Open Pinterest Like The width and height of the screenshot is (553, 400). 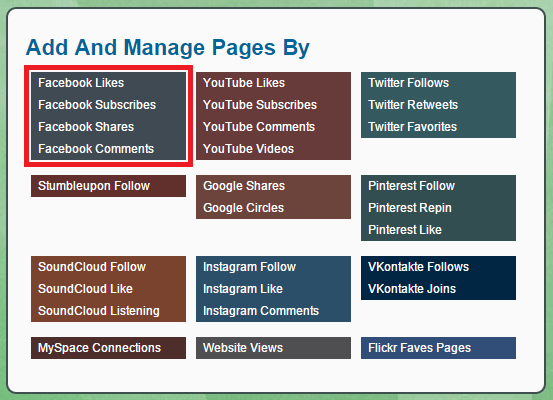405,230
